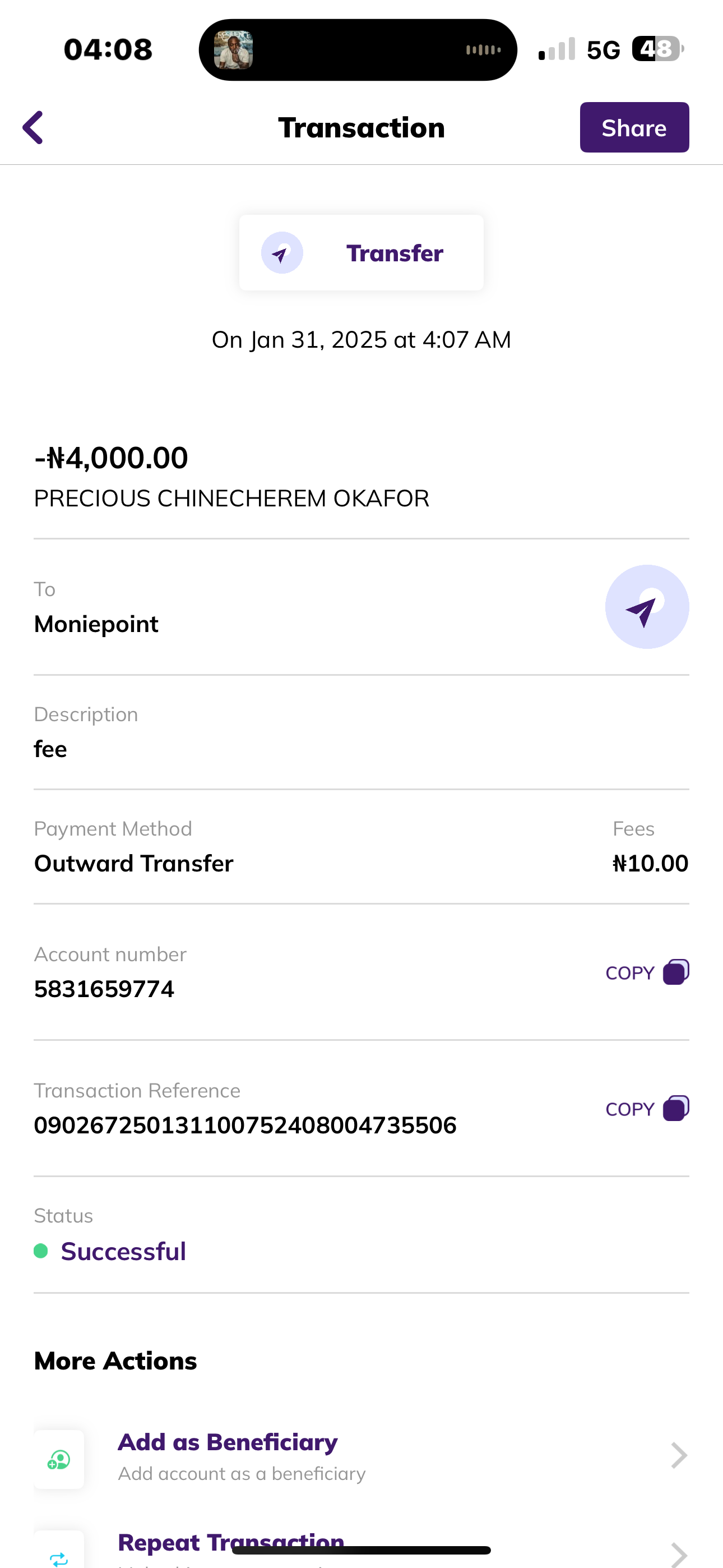Tap the account number 5831659774
Image resolution: width=723 pixels, height=1568 pixels.
tap(104, 989)
